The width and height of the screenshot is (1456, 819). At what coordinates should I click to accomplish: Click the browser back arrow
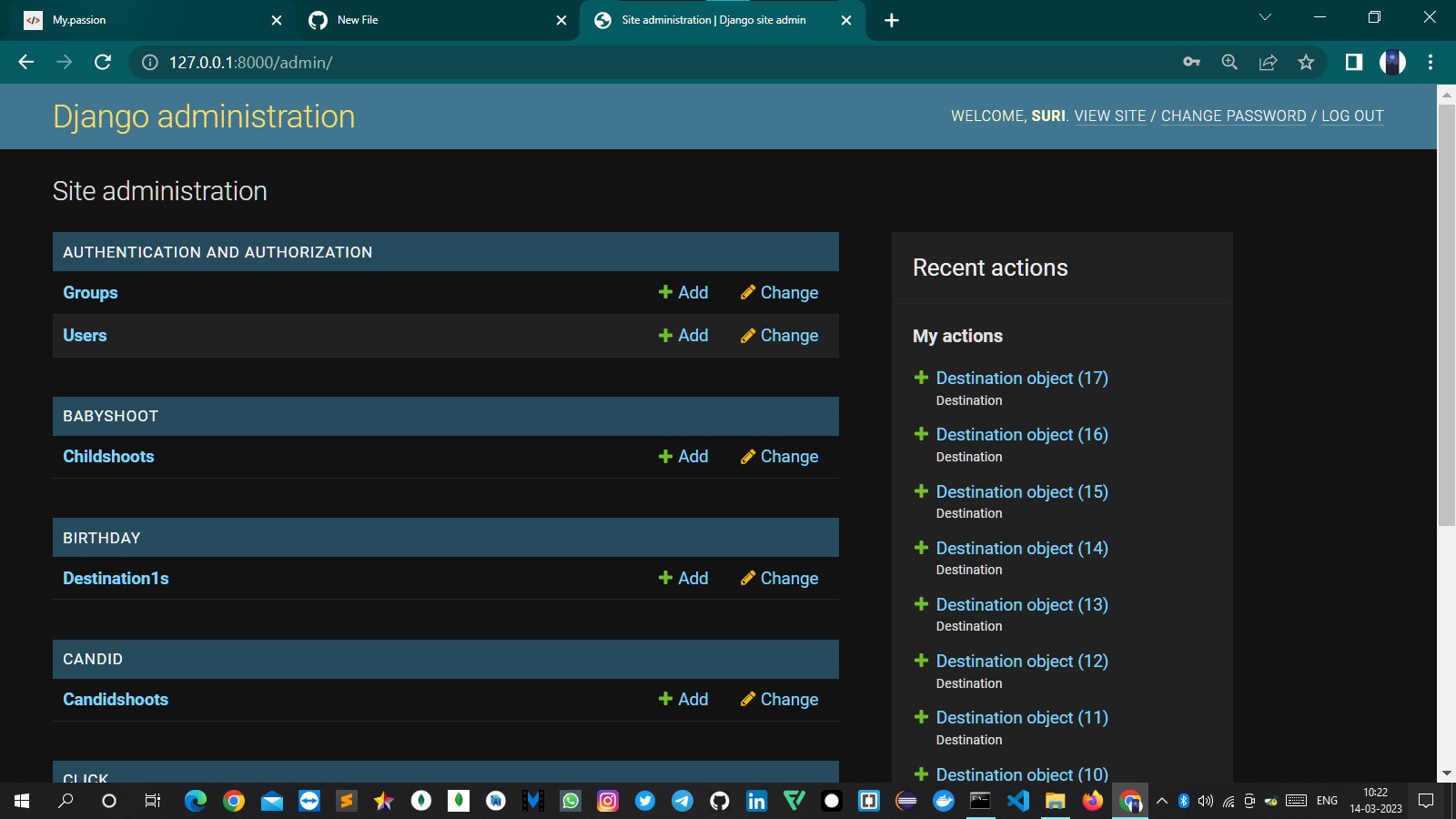(25, 62)
